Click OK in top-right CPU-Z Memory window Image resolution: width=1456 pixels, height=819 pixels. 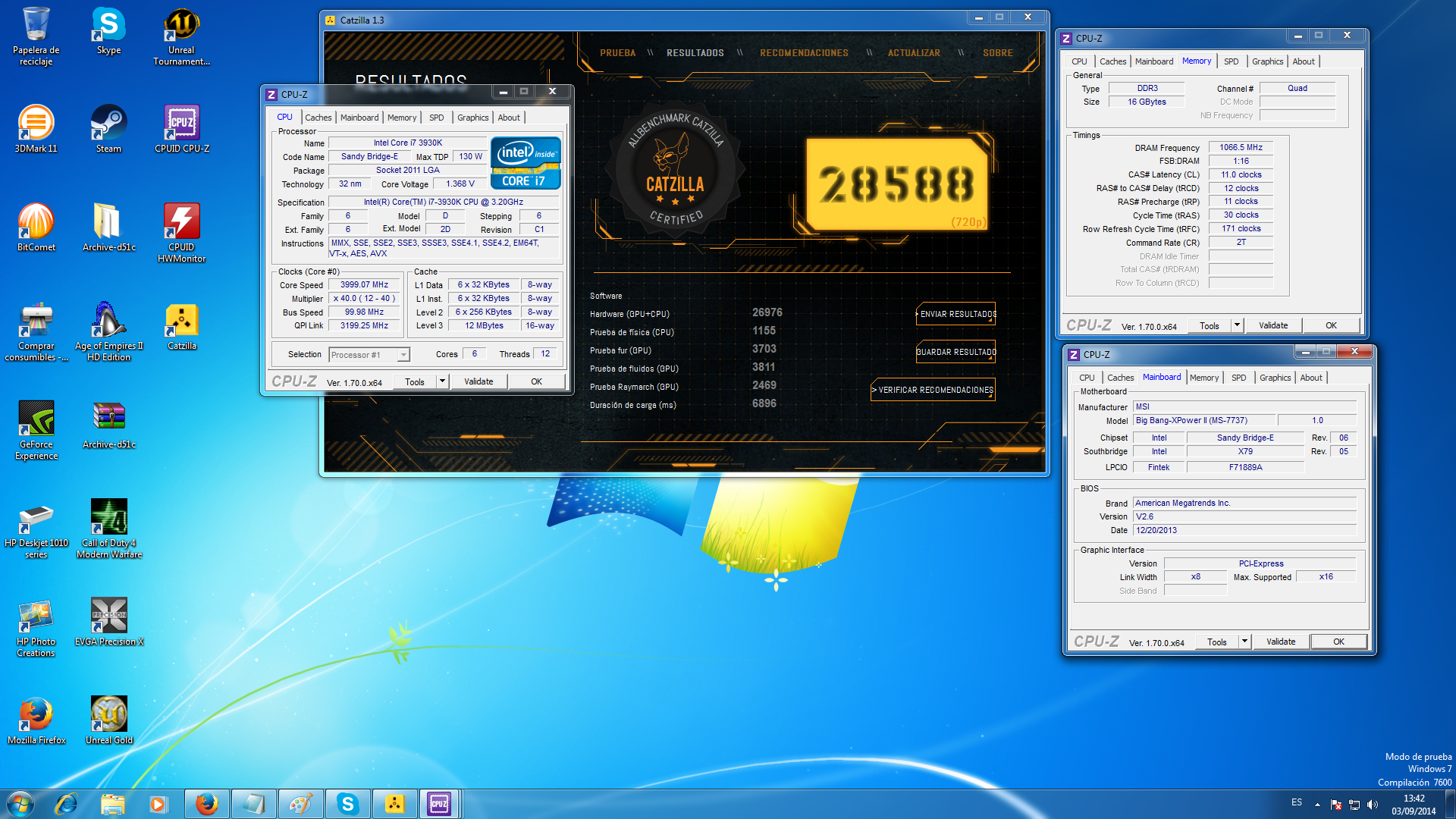tap(1331, 325)
